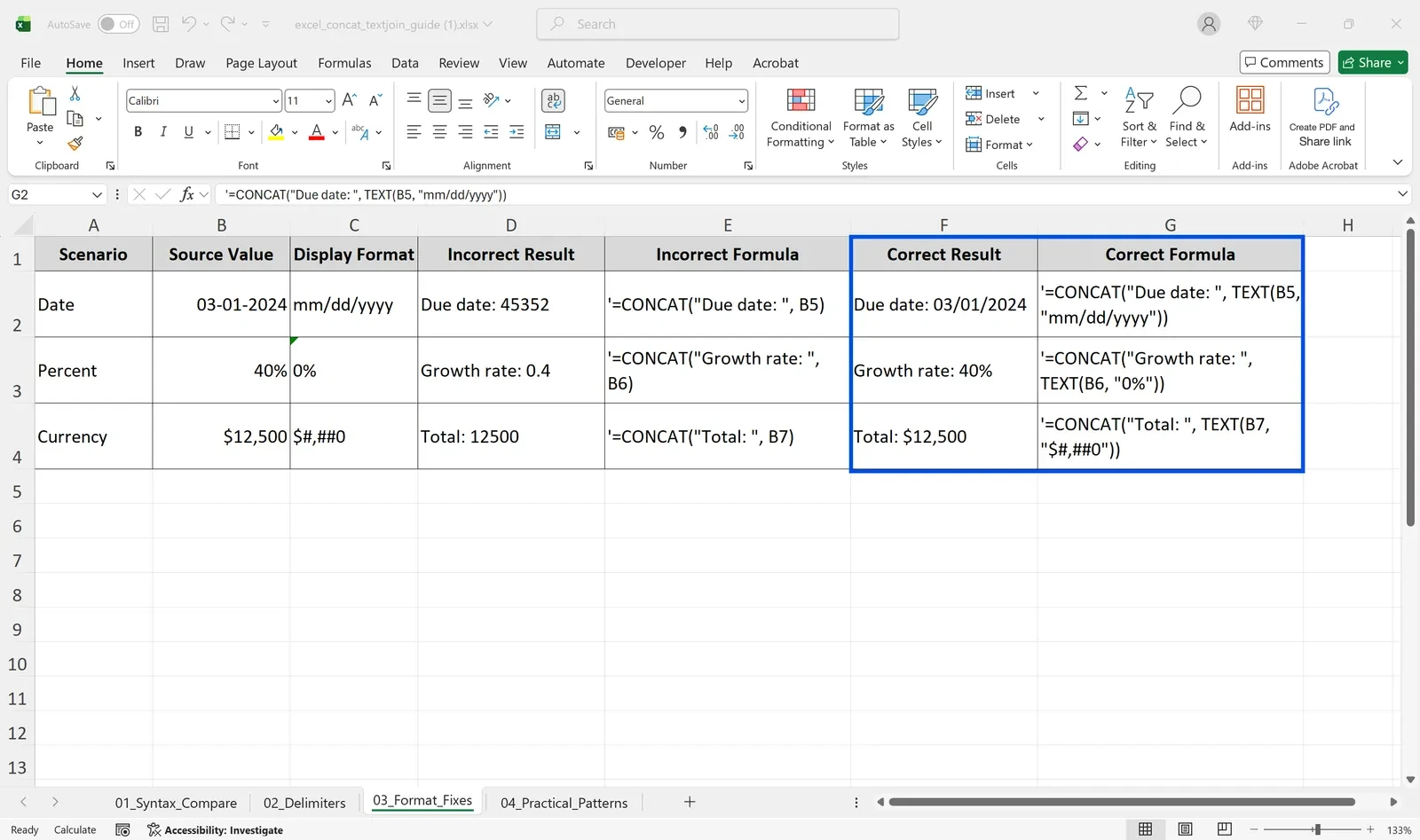
Task: Click the Percent Style icon
Action: click(x=657, y=132)
